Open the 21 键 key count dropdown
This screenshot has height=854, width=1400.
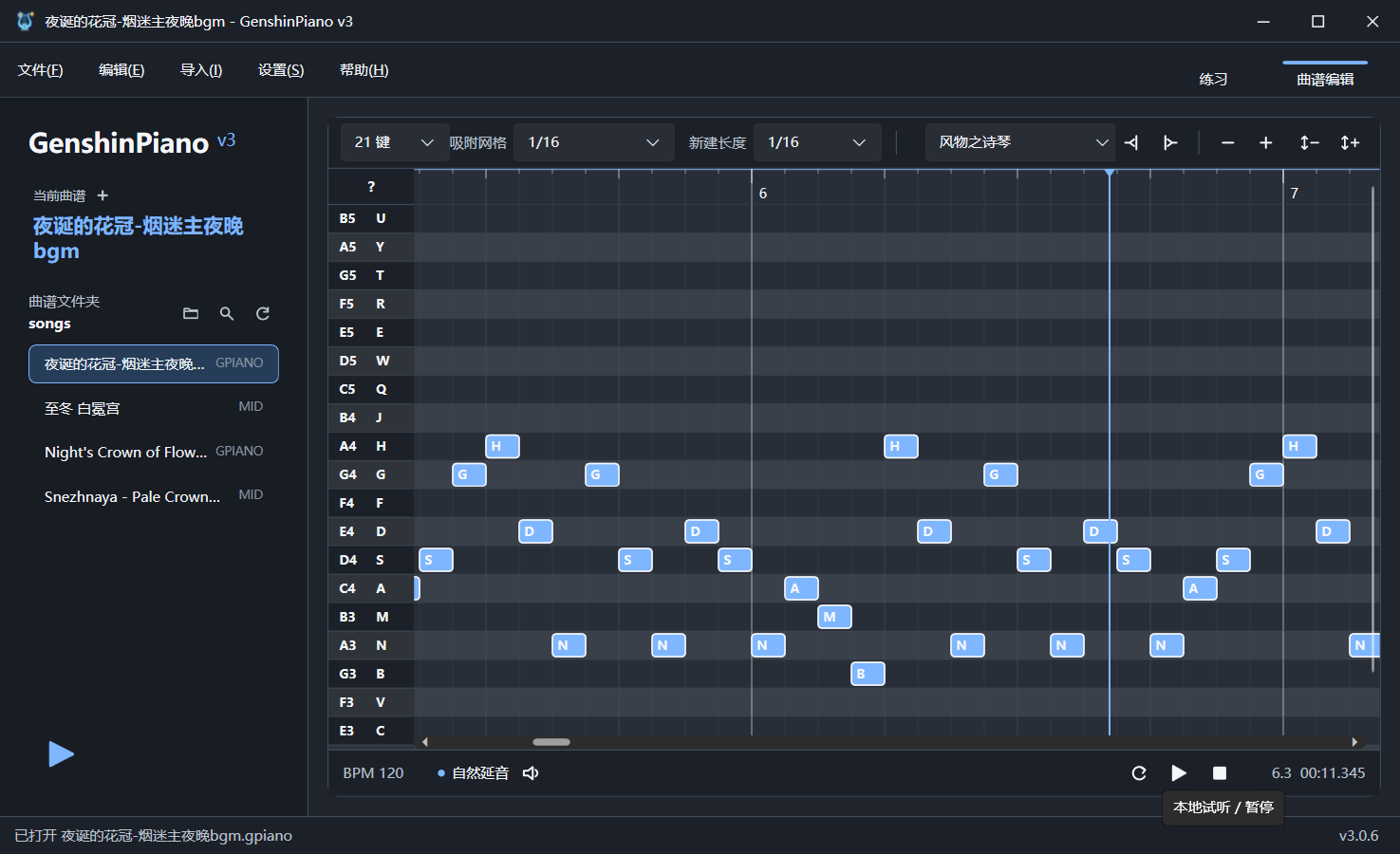coord(394,142)
